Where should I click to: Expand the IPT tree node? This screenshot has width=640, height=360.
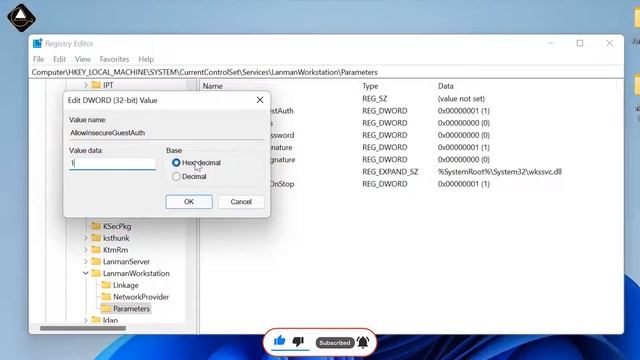[86, 85]
